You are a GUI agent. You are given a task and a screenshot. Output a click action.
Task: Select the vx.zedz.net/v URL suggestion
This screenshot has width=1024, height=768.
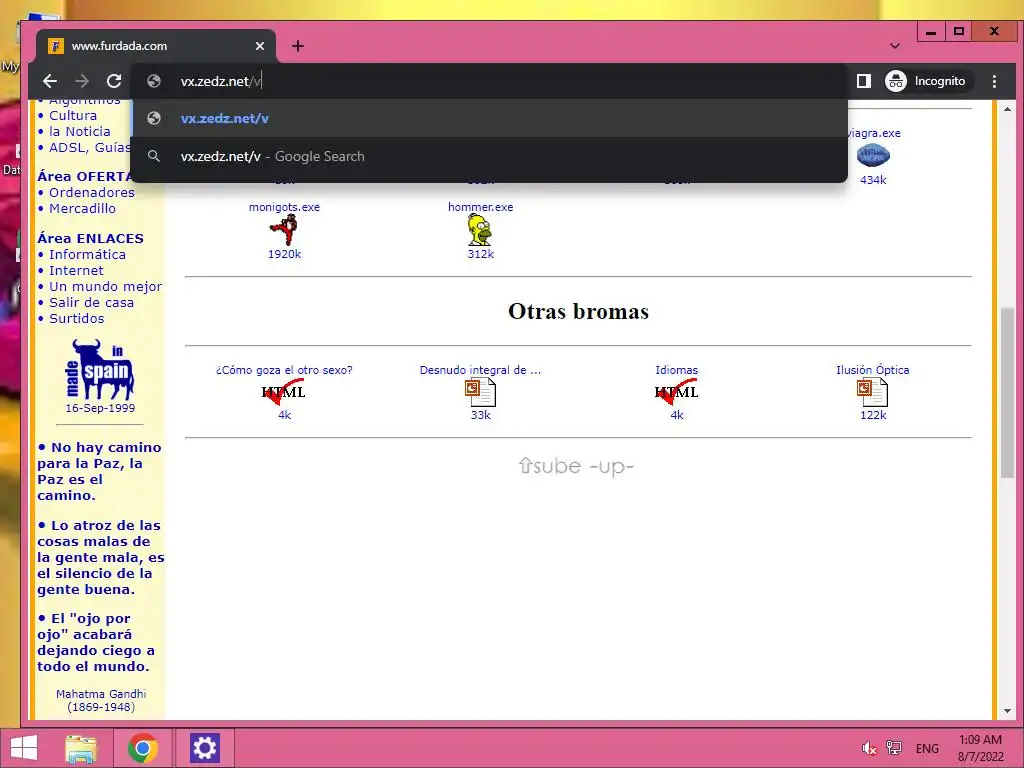tap(489, 118)
